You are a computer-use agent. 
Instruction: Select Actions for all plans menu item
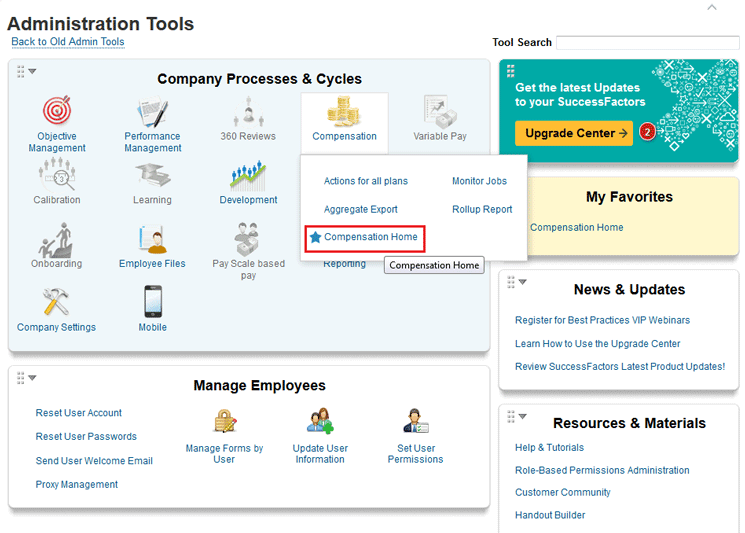[x=366, y=182]
